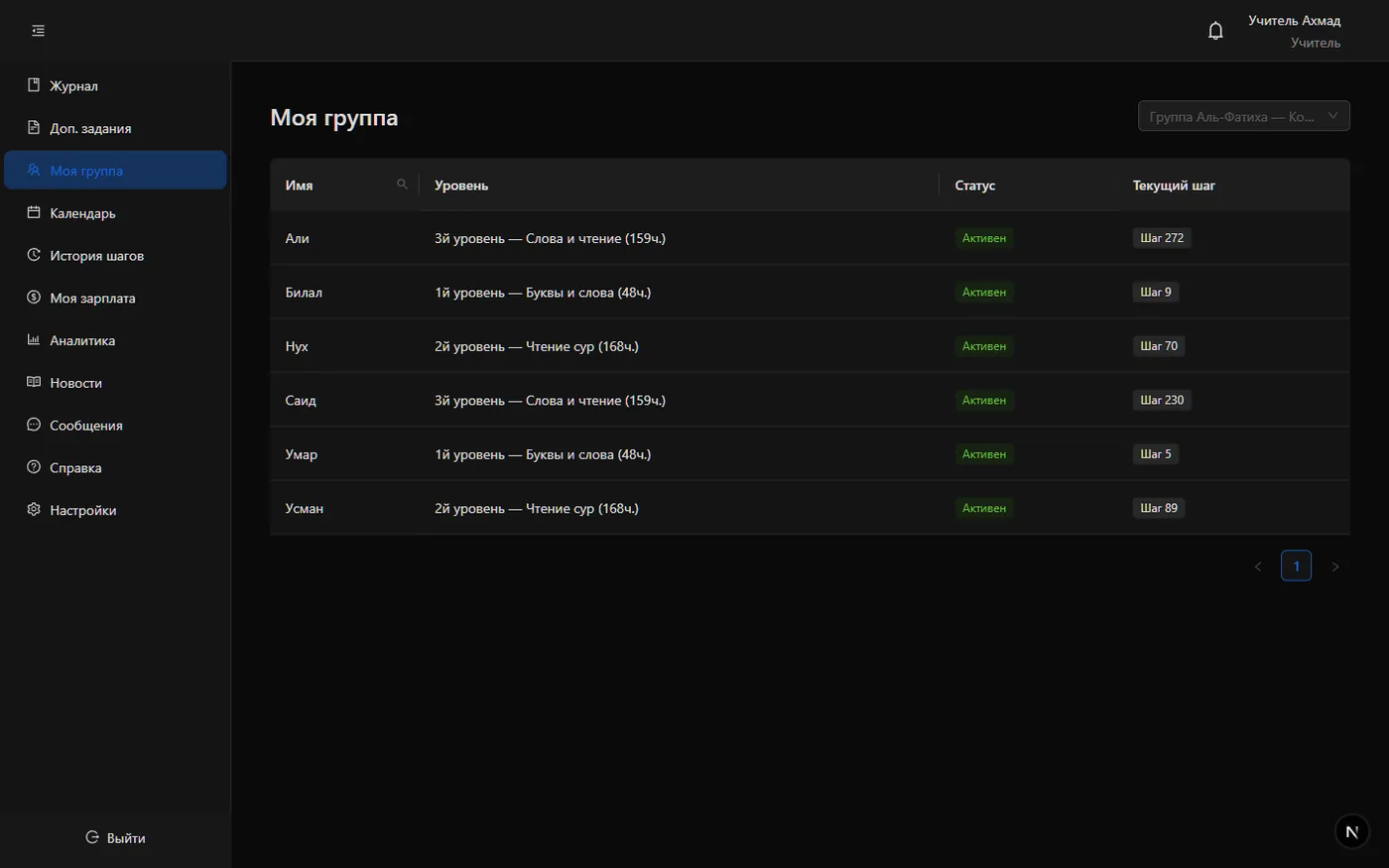
Task: Click the История шагов clock icon
Action: pos(34,255)
